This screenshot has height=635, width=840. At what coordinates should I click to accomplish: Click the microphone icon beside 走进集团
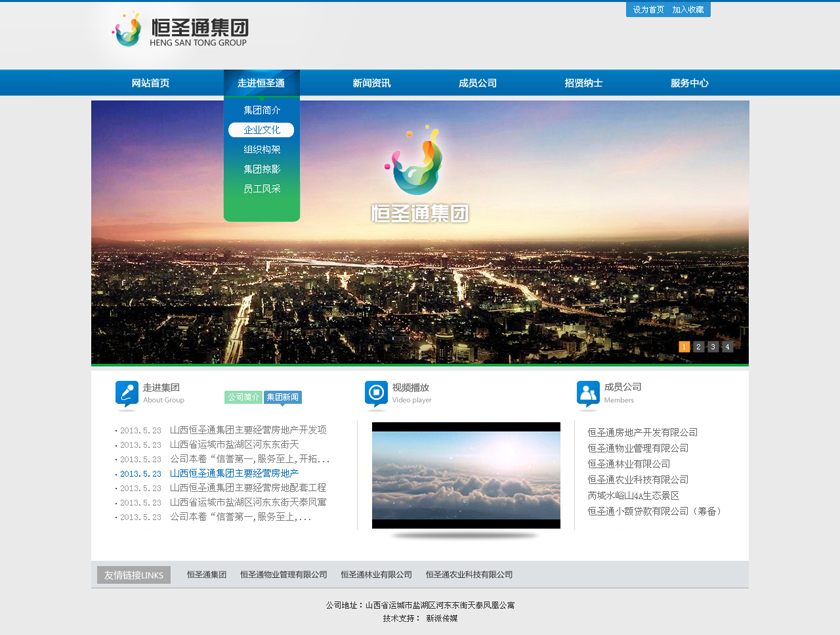pos(126,394)
